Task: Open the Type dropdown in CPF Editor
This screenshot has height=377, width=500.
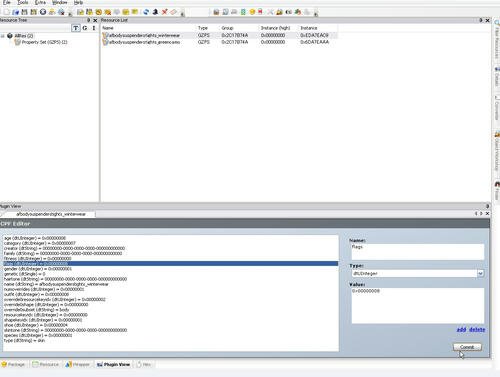Action: [x=480, y=273]
